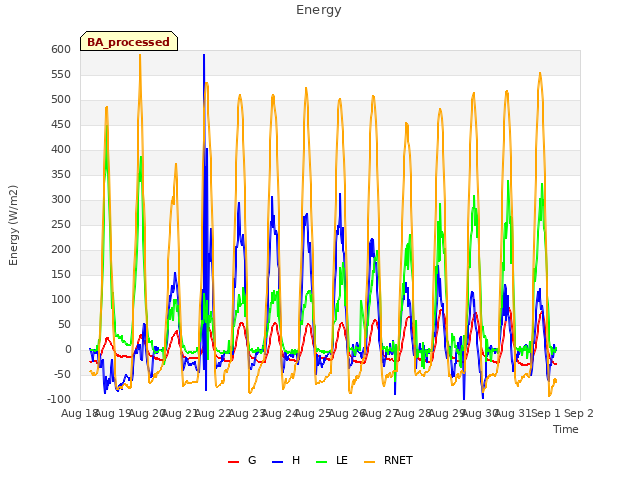Select the LE legend label
This screenshot has height=480, width=640.
click(x=342, y=460)
